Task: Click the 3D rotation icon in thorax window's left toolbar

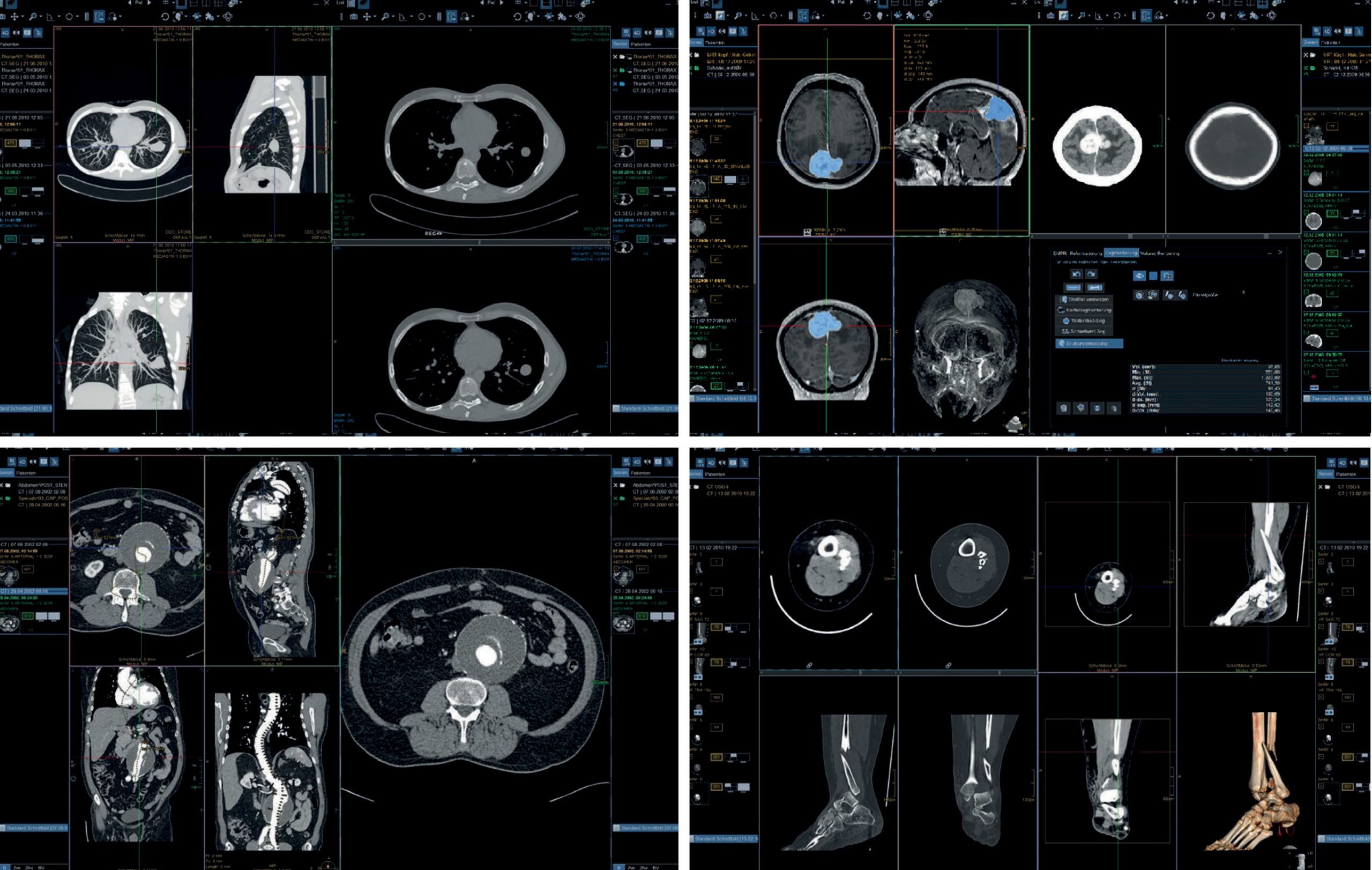Action: click(x=228, y=17)
